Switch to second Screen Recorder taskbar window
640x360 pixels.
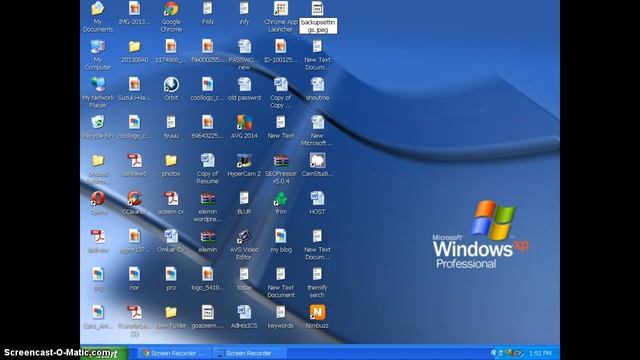(249, 353)
